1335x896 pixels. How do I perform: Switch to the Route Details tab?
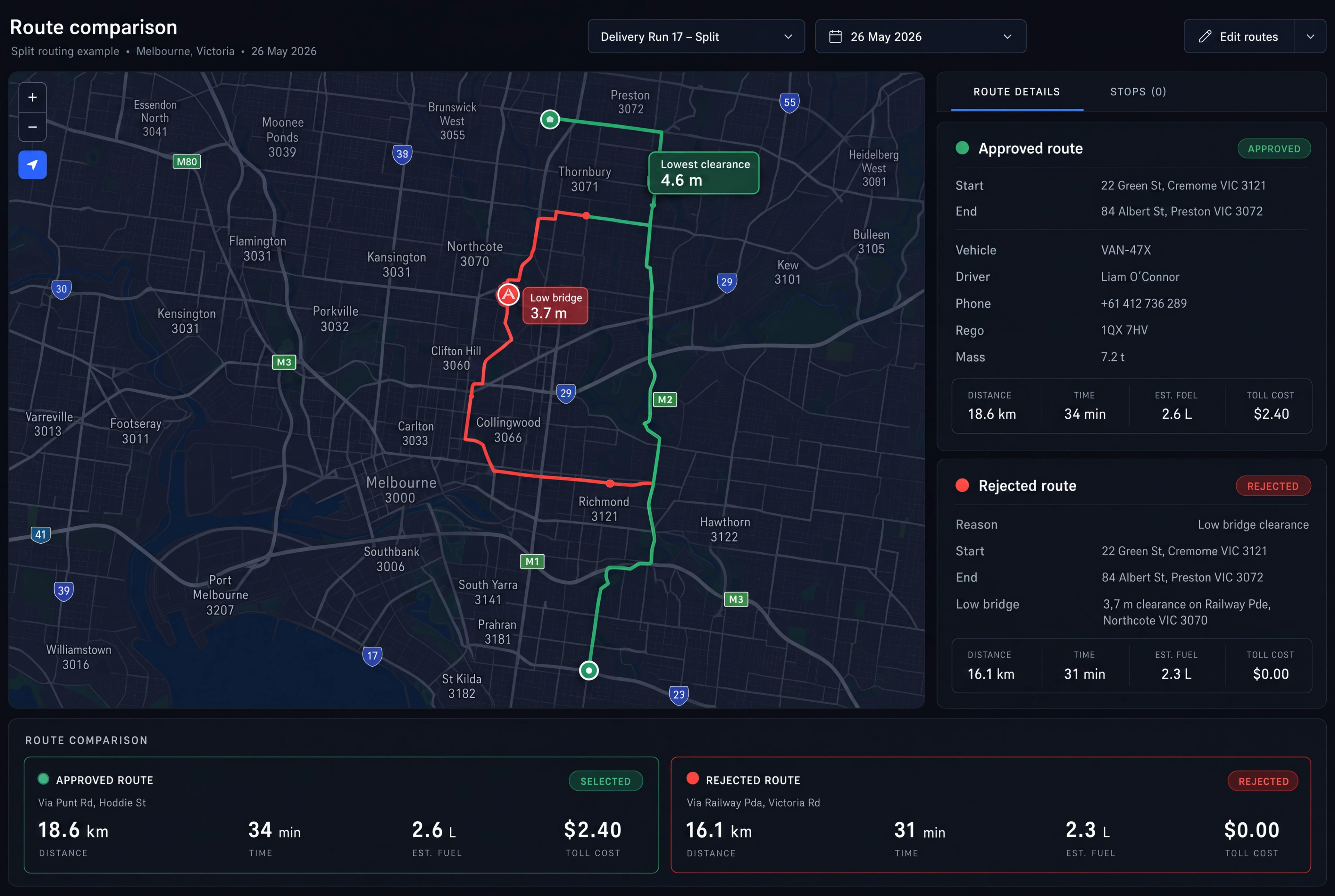(x=1016, y=92)
